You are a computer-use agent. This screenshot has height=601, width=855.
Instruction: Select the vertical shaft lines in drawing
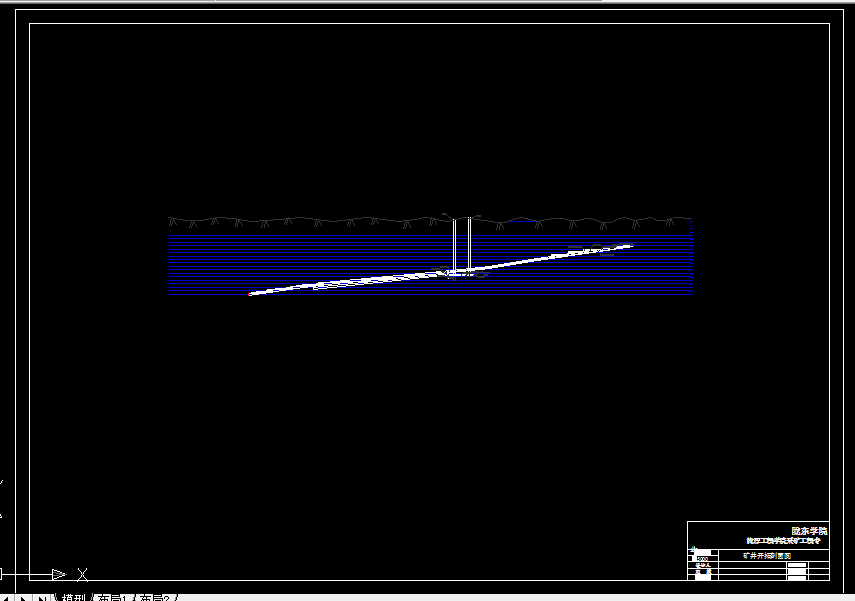pyautogui.click(x=462, y=245)
